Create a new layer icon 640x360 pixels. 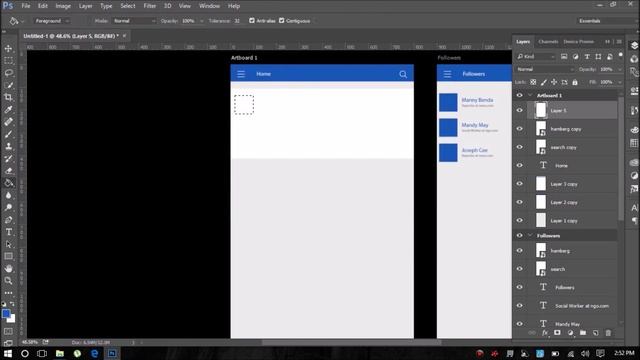pyautogui.click(x=596, y=333)
